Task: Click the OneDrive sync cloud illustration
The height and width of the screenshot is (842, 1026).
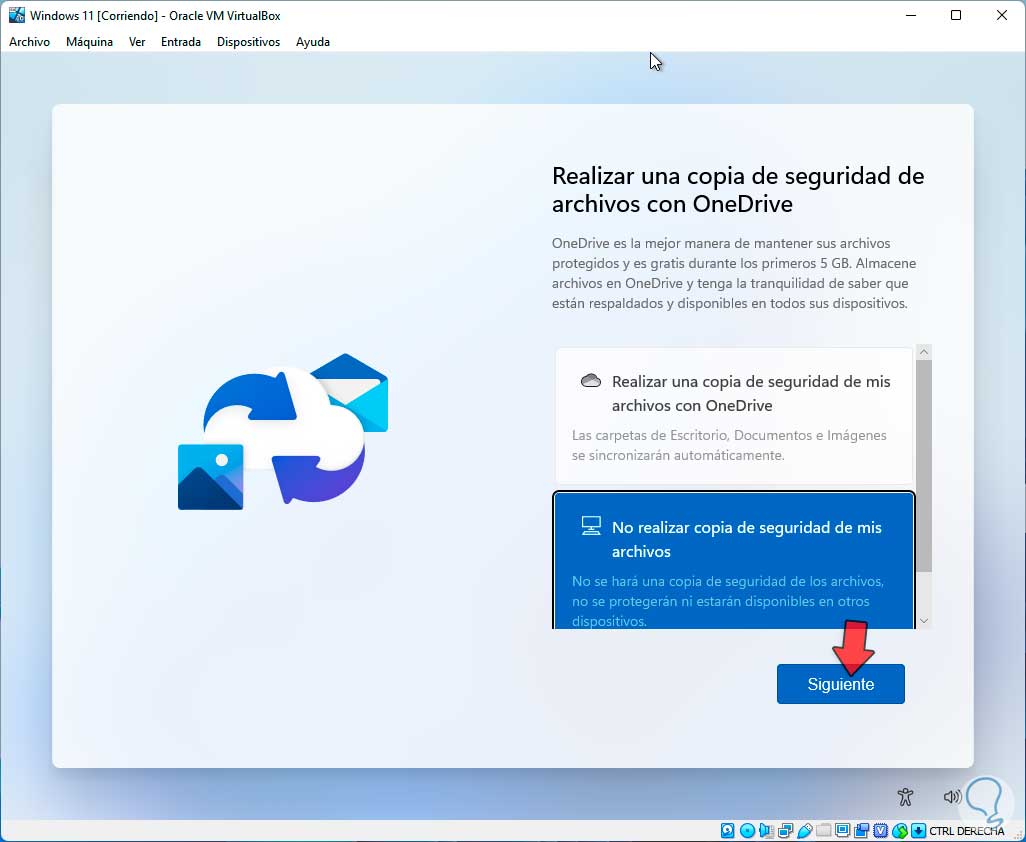Action: point(283,432)
